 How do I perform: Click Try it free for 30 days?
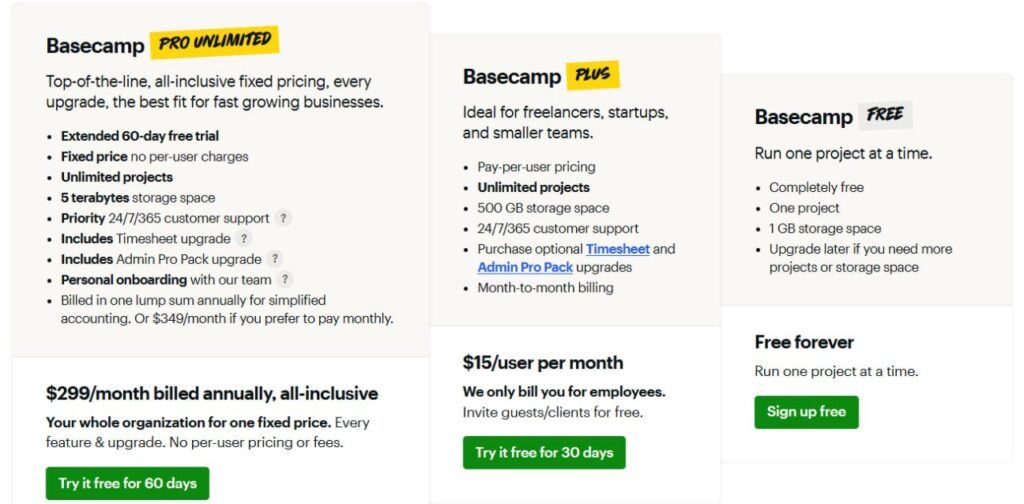click(x=544, y=452)
